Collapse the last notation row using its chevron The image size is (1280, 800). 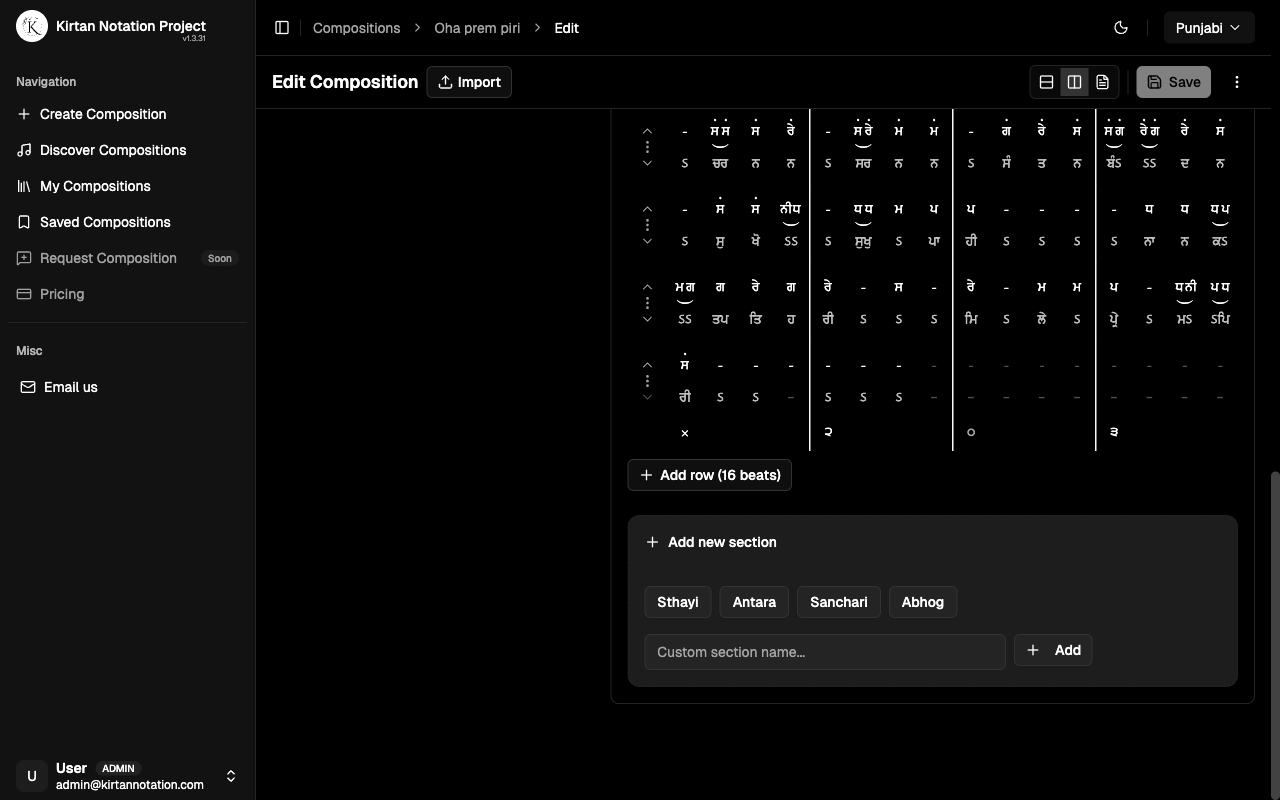pos(647,365)
